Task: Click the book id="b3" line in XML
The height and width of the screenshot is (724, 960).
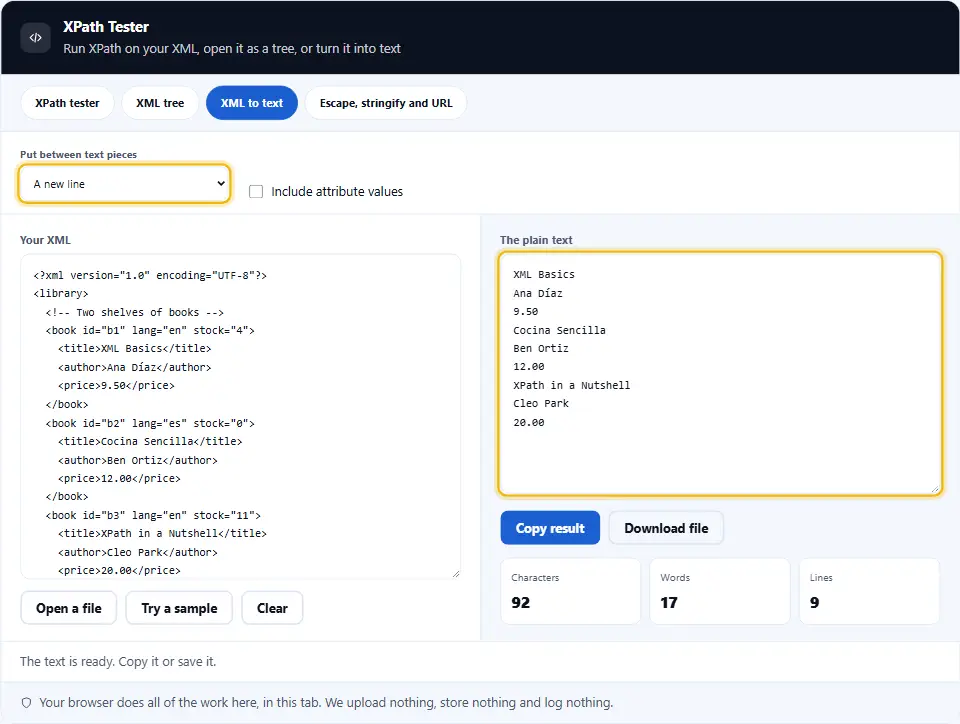Action: [x=153, y=516]
